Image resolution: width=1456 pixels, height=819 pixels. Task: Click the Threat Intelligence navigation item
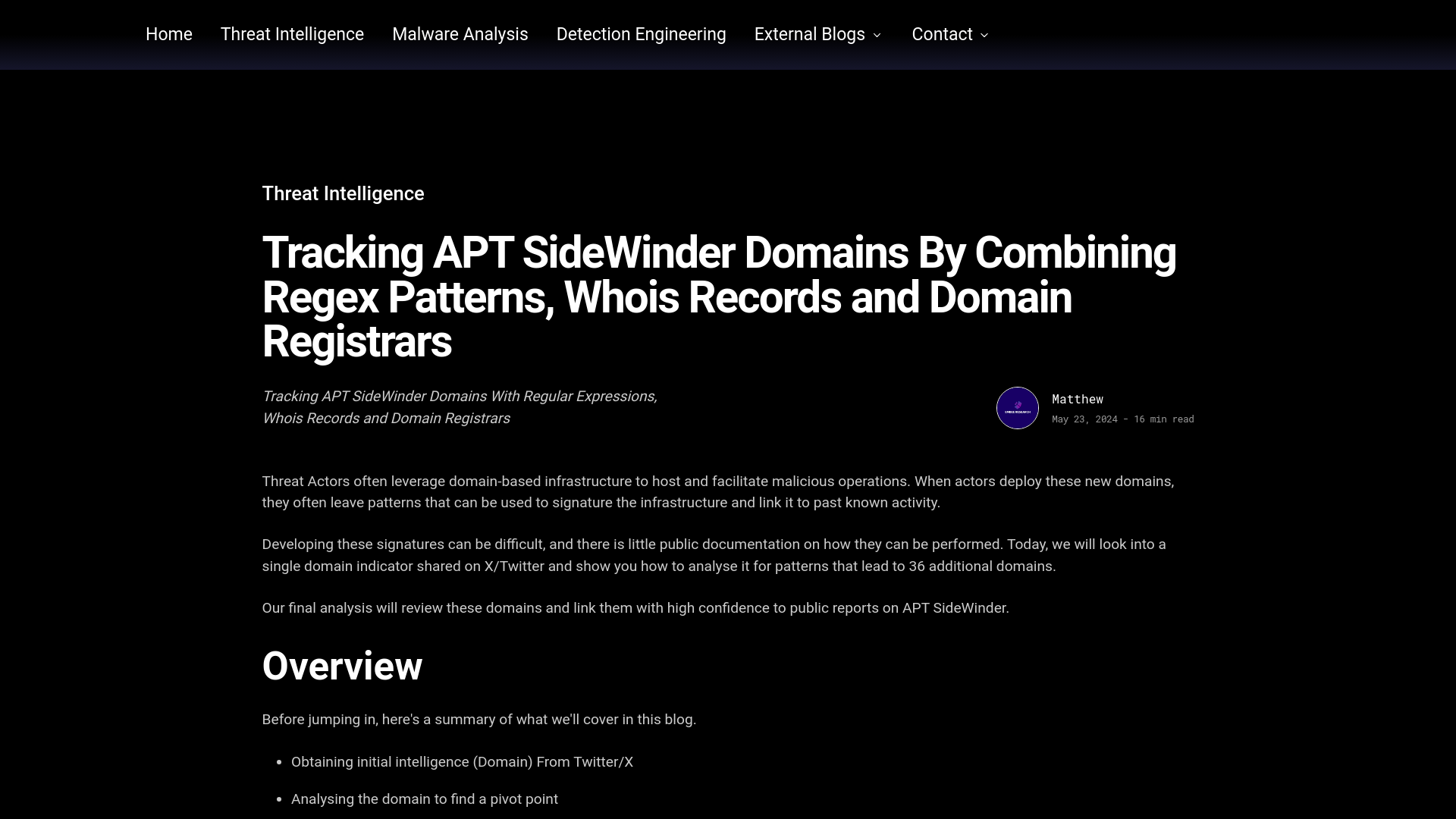[292, 34]
